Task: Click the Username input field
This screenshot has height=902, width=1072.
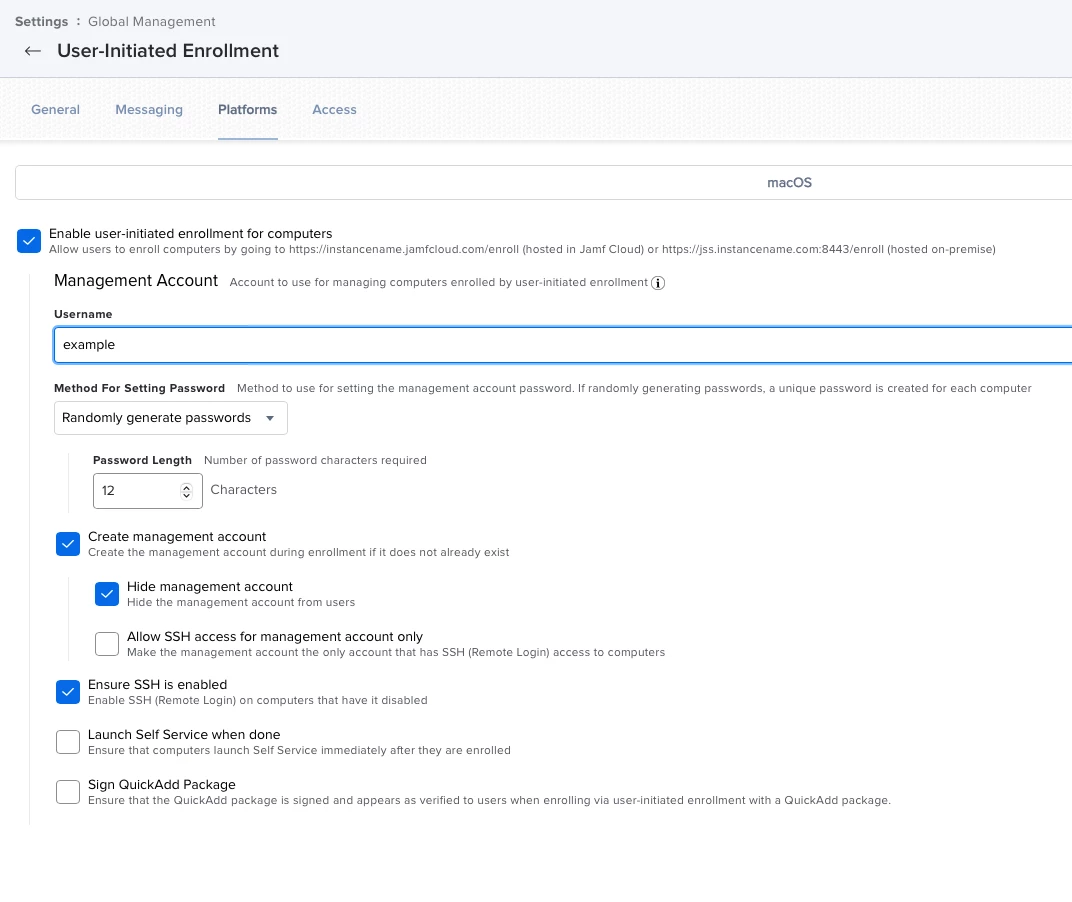Action: coord(563,345)
